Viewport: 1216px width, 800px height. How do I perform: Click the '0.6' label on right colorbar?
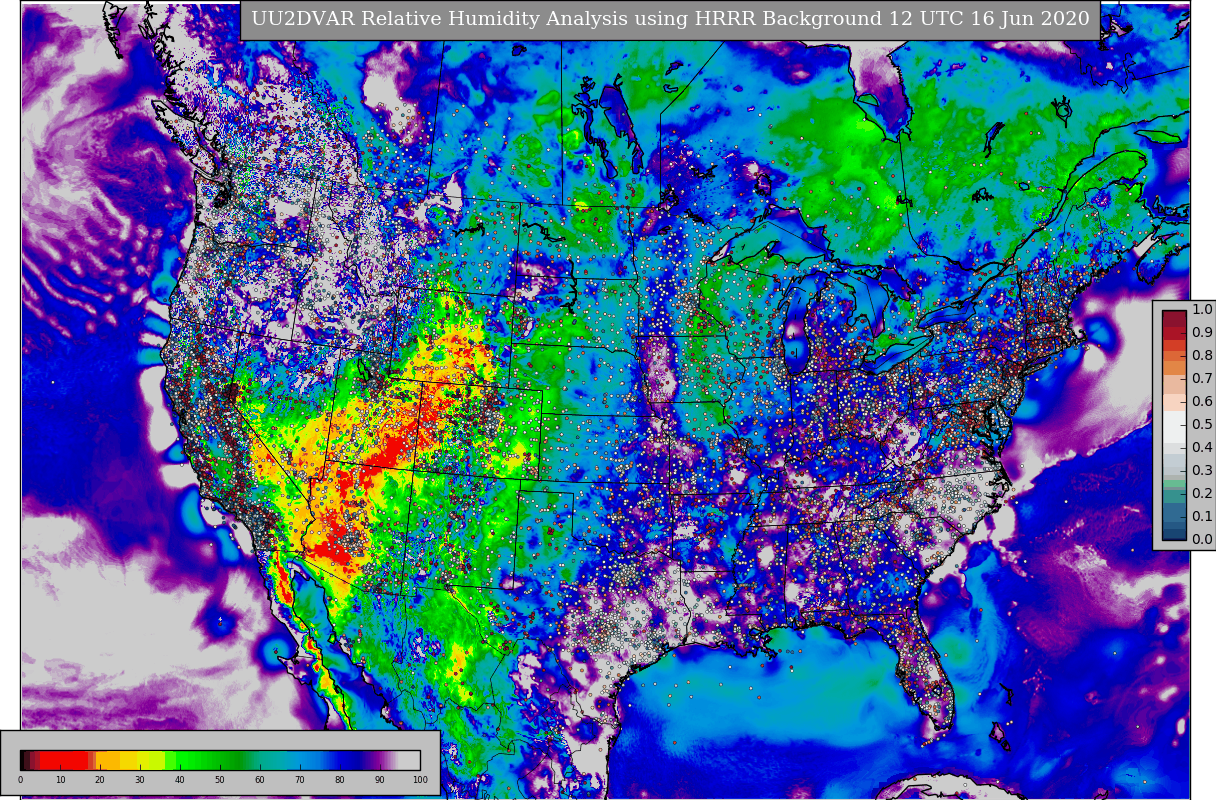point(1202,401)
